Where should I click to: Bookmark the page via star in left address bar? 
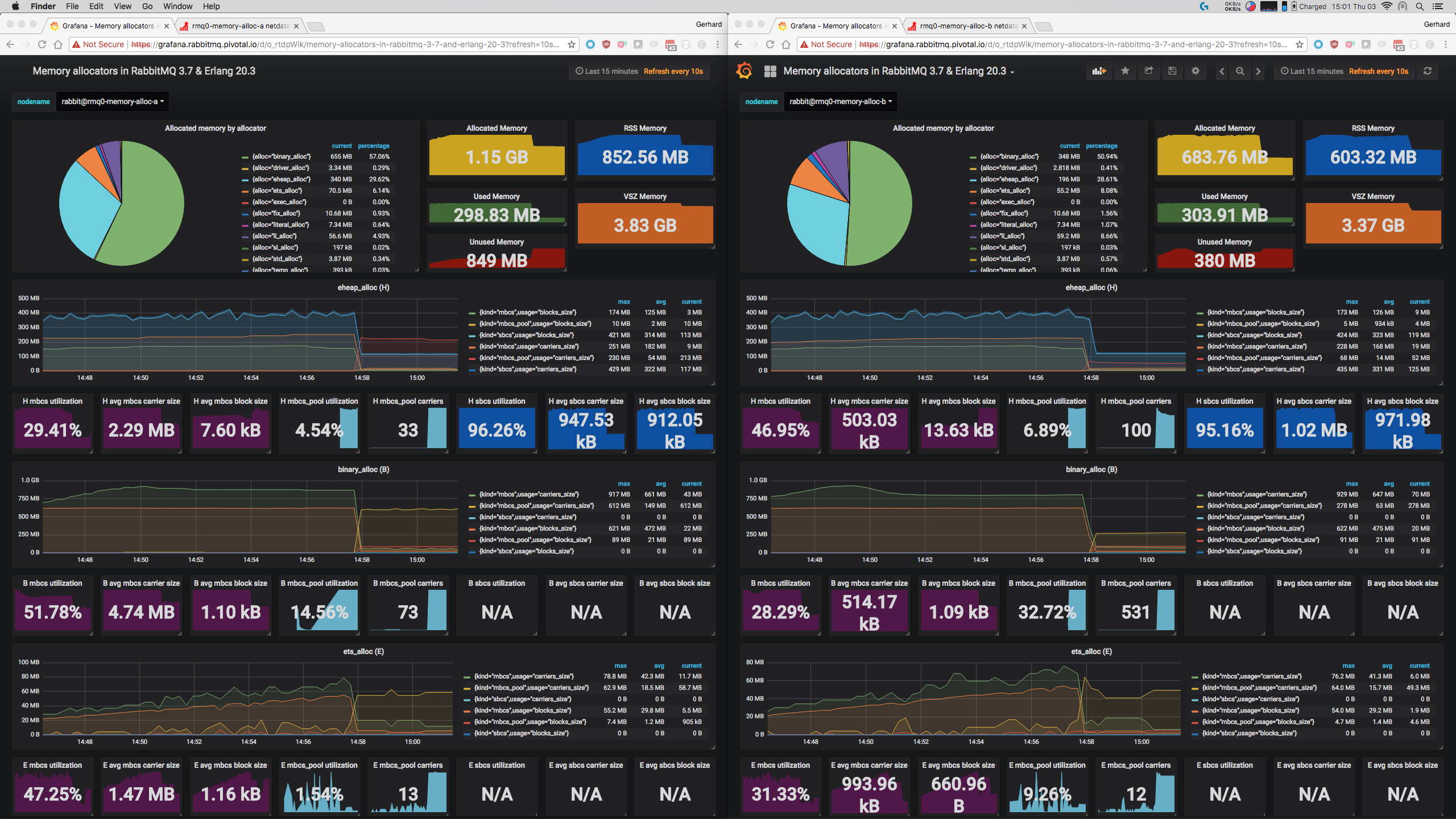click(572, 44)
